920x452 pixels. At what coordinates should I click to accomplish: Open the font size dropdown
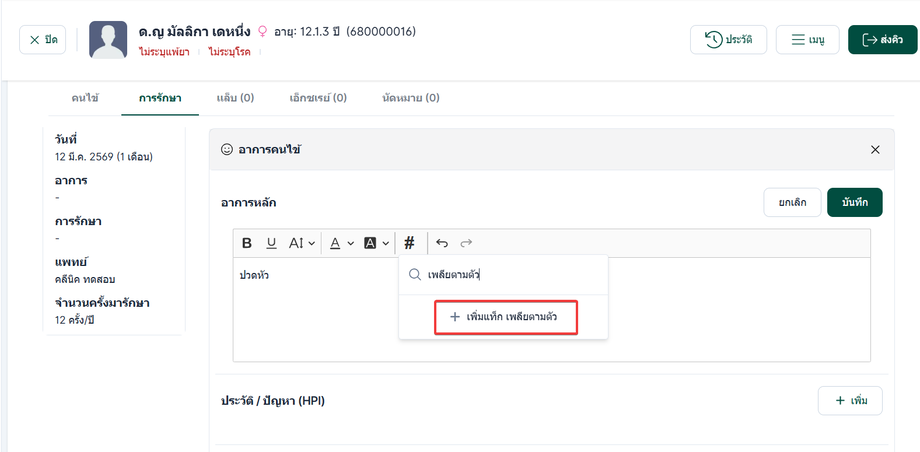coord(302,243)
